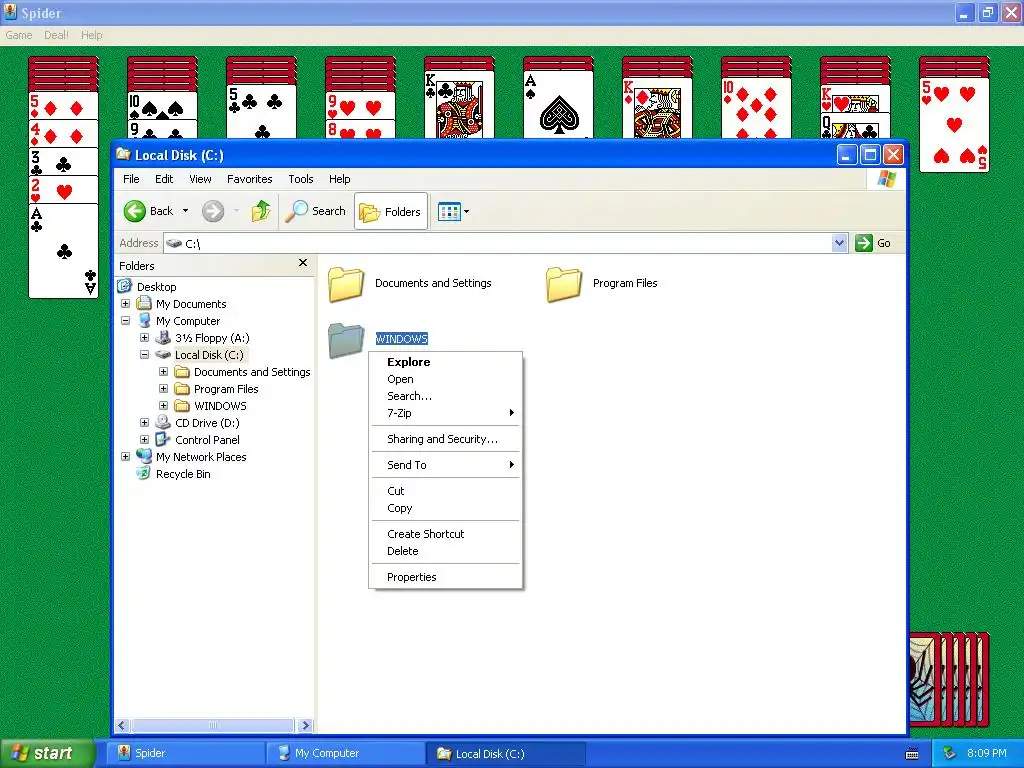The image size is (1024, 768).
Task: Select My Documents icon in tree
Action: coord(144,304)
